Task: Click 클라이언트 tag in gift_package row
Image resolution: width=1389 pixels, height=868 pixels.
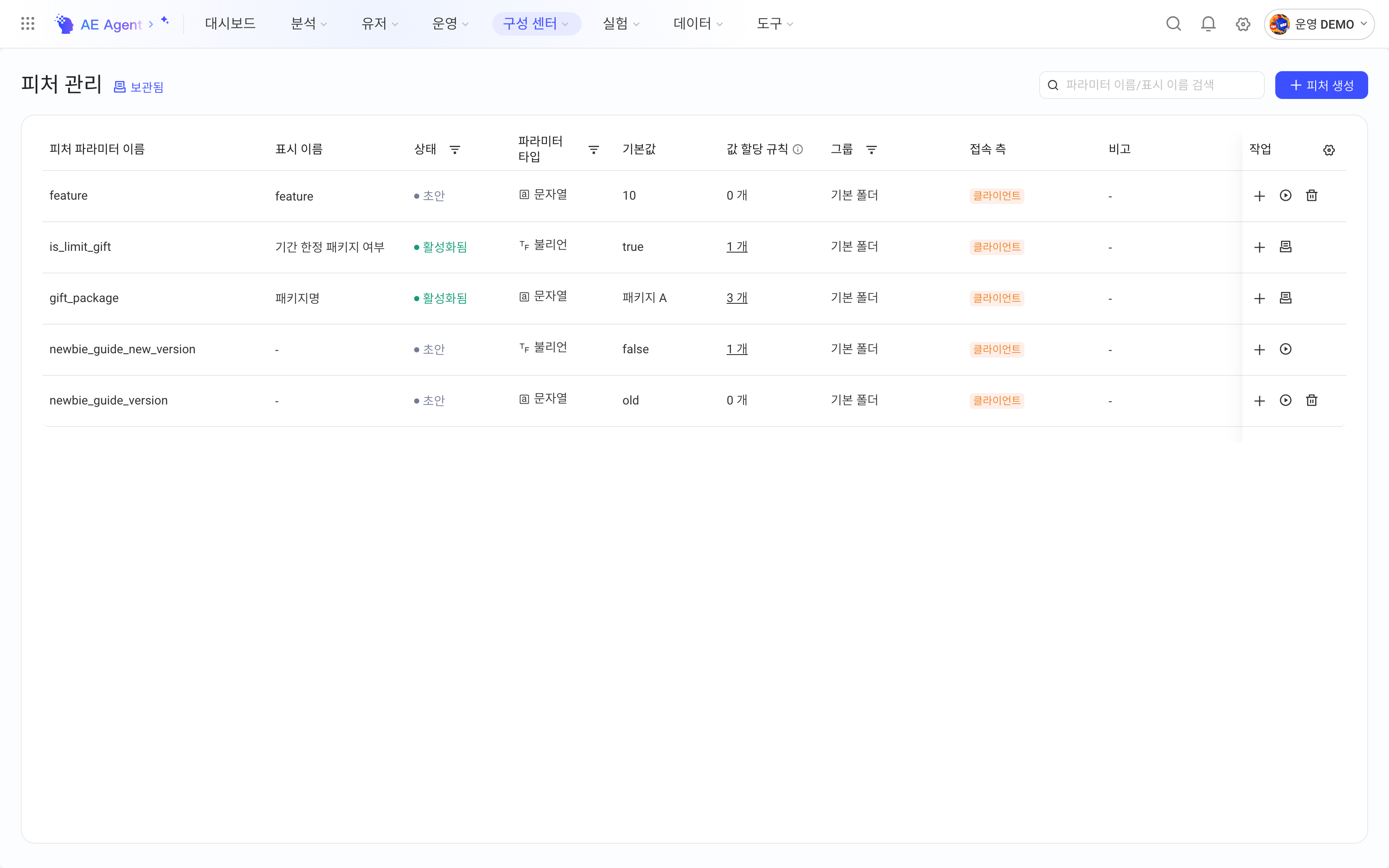Action: (997, 298)
